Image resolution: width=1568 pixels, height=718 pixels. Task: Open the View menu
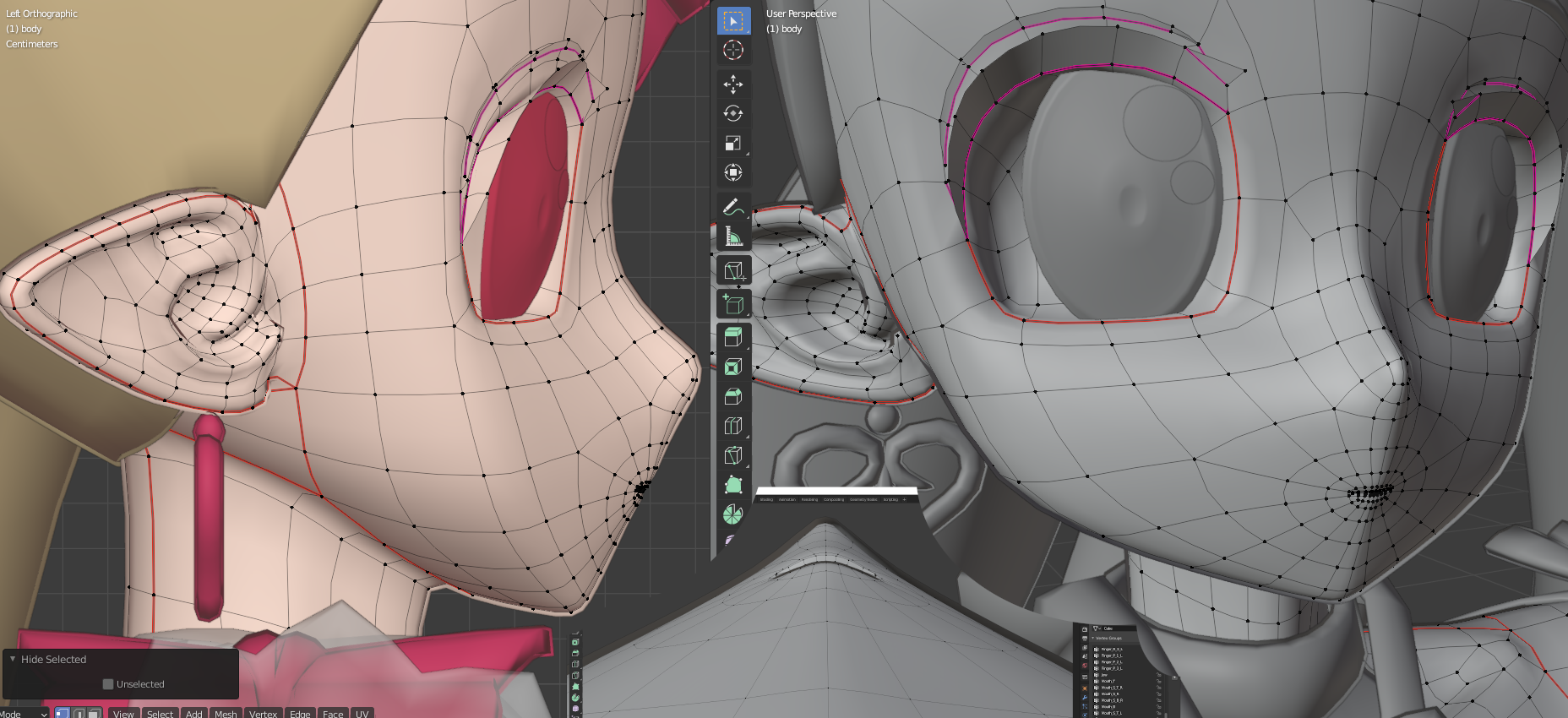123,714
